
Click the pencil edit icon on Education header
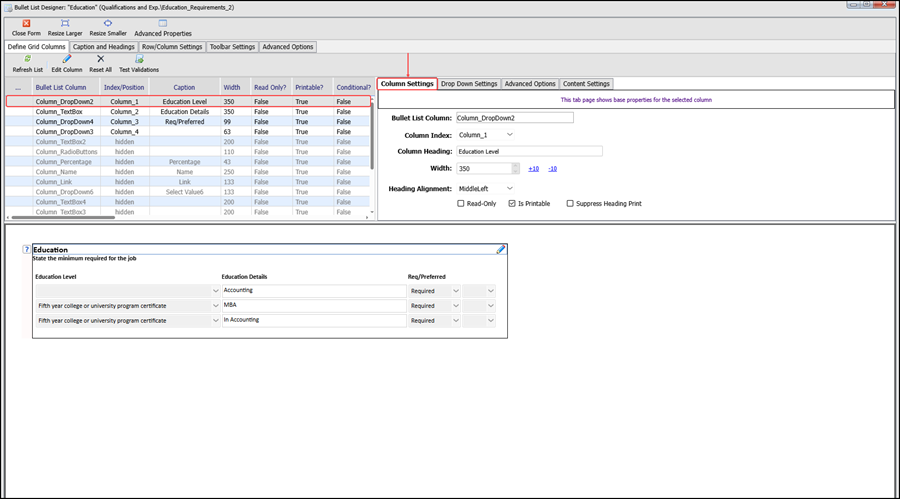(501, 249)
